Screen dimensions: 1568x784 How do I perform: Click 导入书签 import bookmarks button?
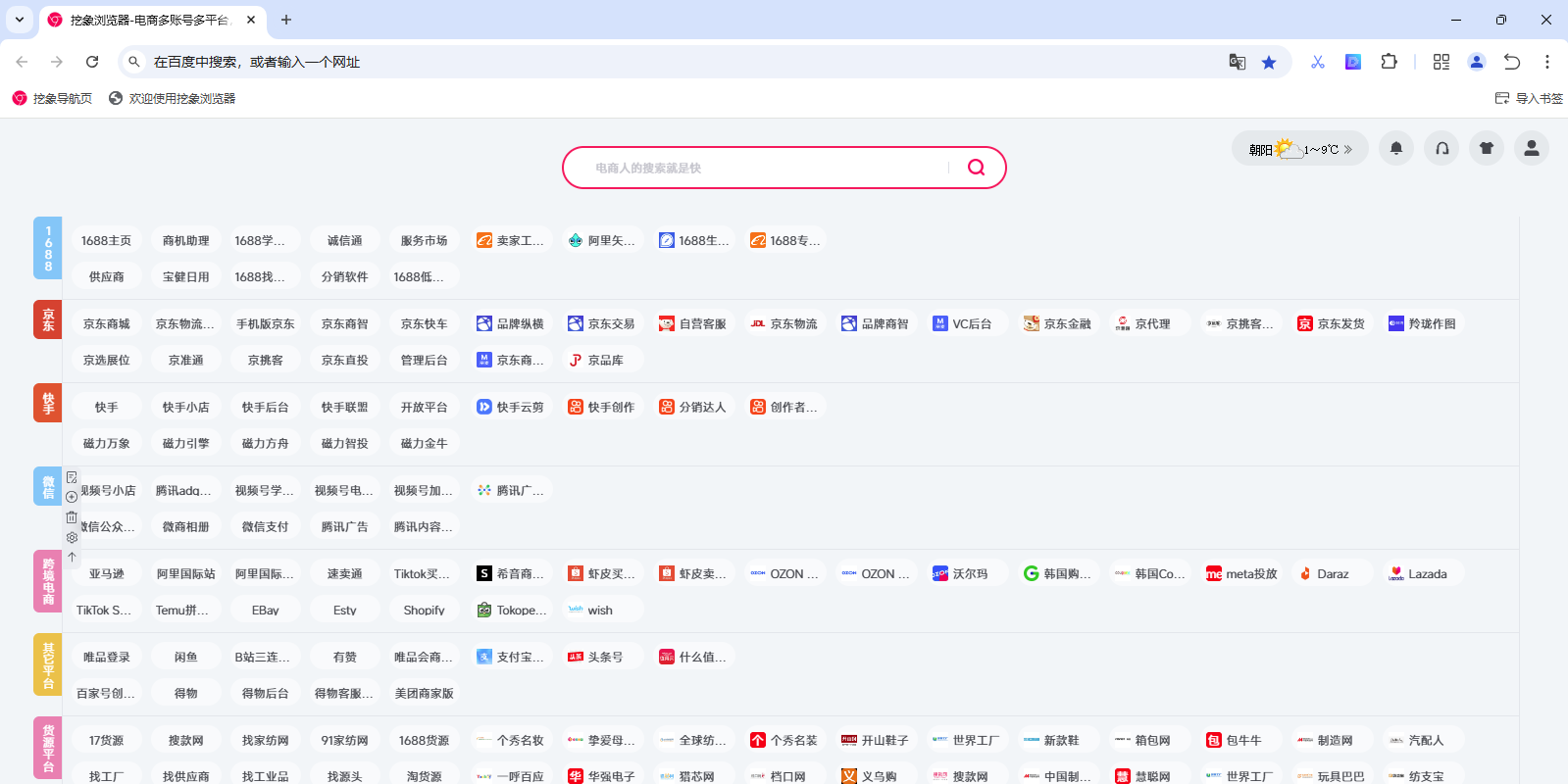[x=1529, y=98]
